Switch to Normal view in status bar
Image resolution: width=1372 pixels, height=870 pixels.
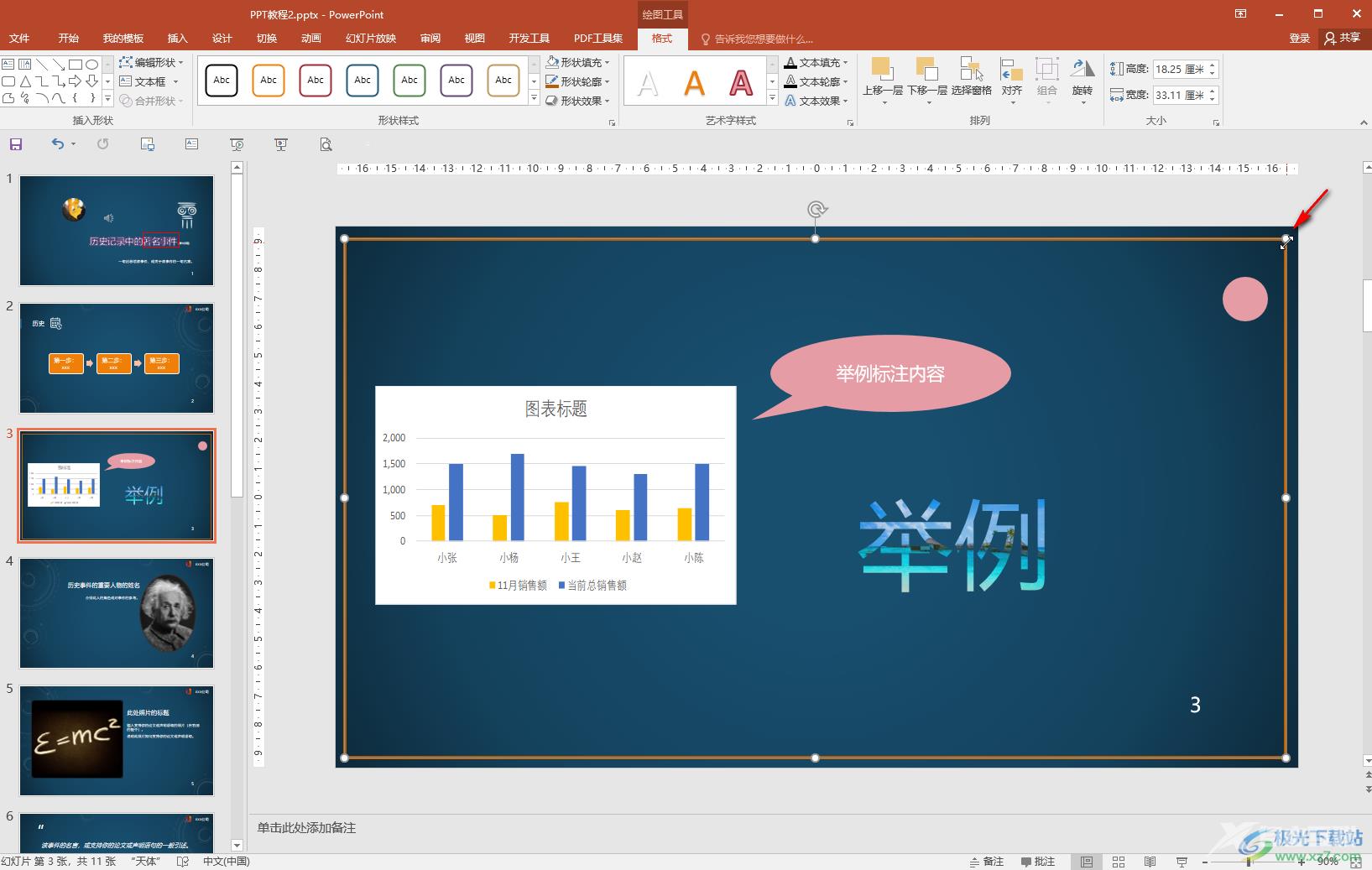1087,862
